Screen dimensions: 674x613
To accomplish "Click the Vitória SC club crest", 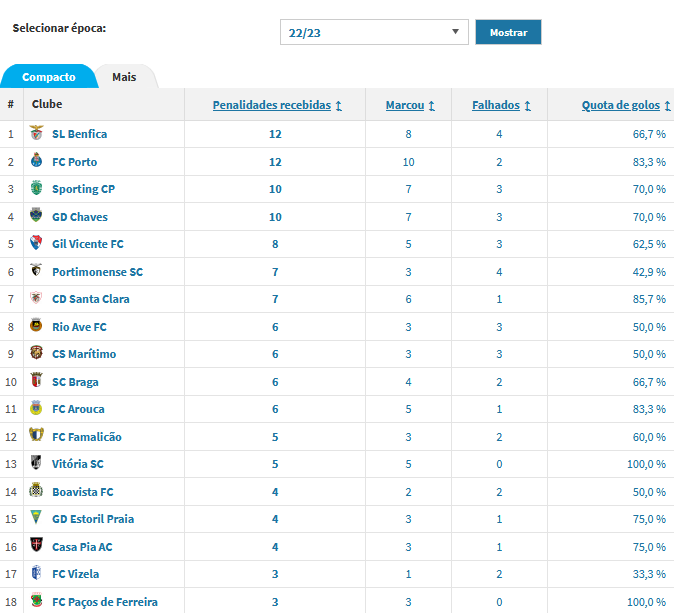I will tap(36, 463).
